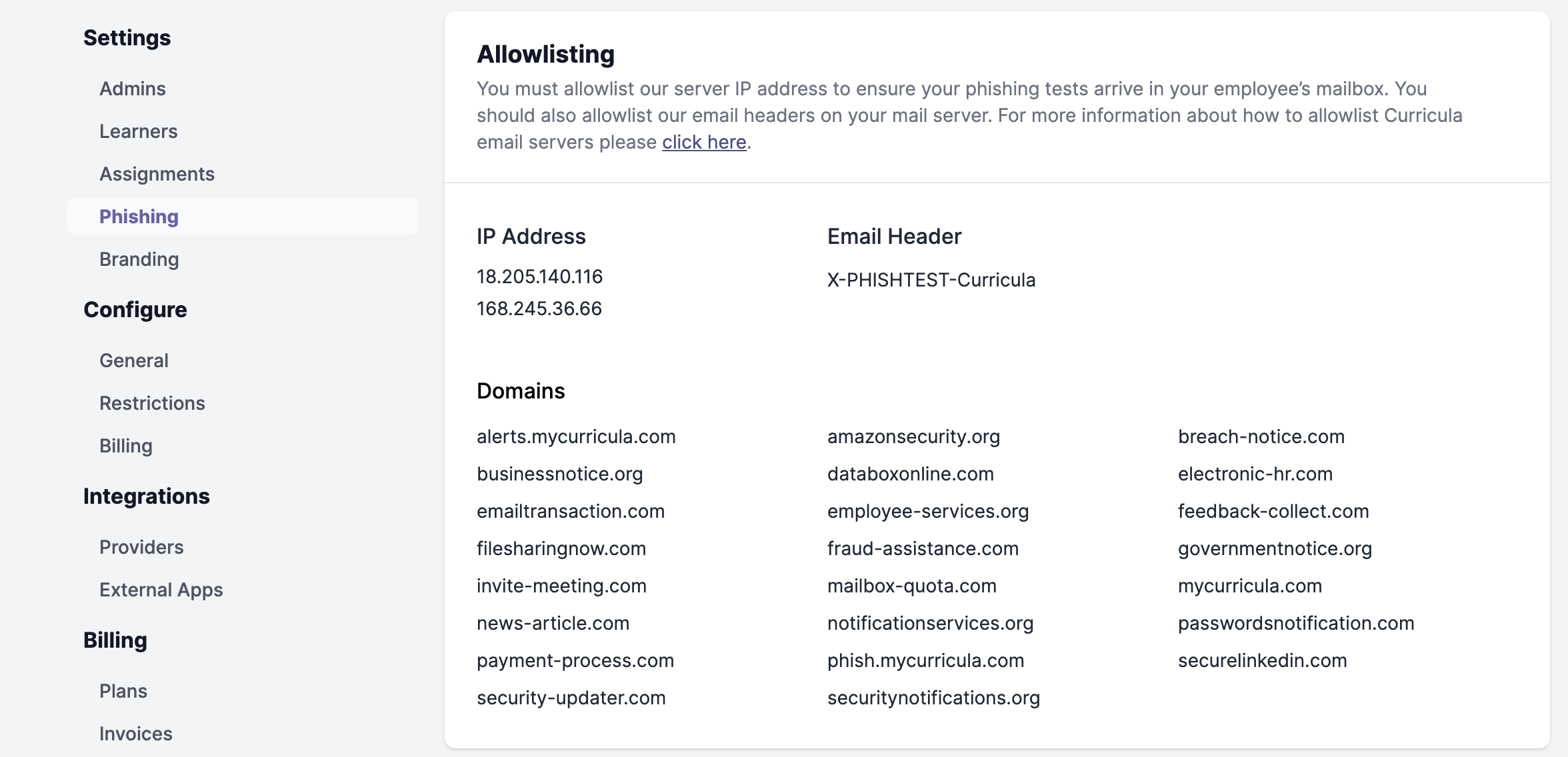
Task: Open the Admins settings page
Action: click(132, 89)
